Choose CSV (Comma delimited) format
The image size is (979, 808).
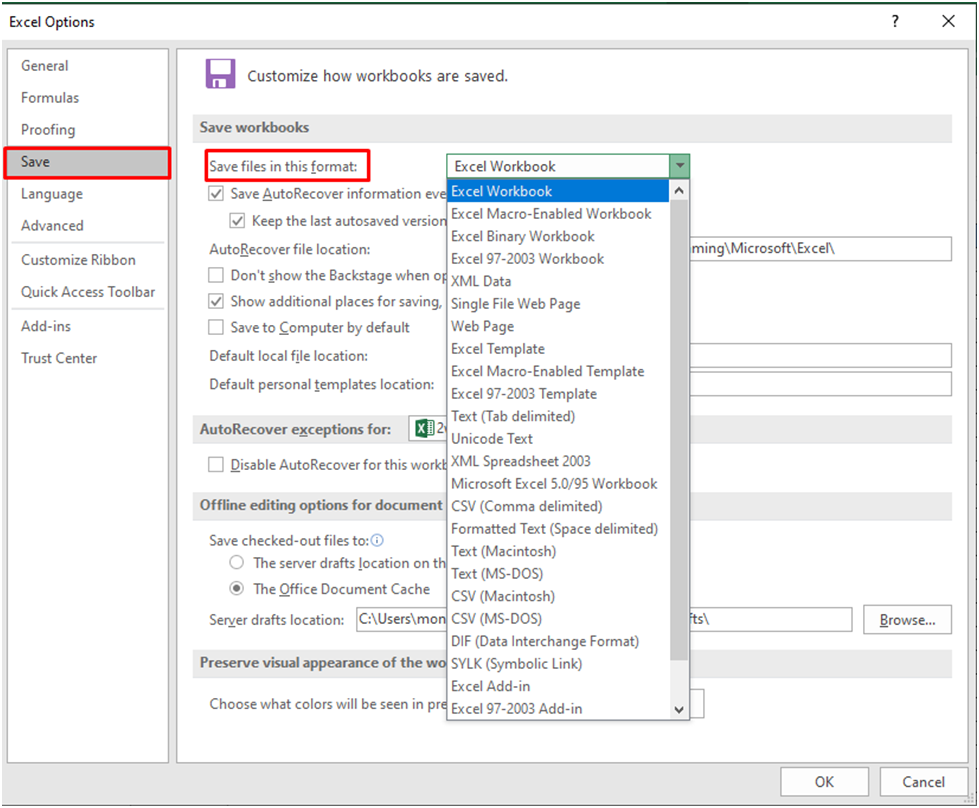tap(527, 506)
